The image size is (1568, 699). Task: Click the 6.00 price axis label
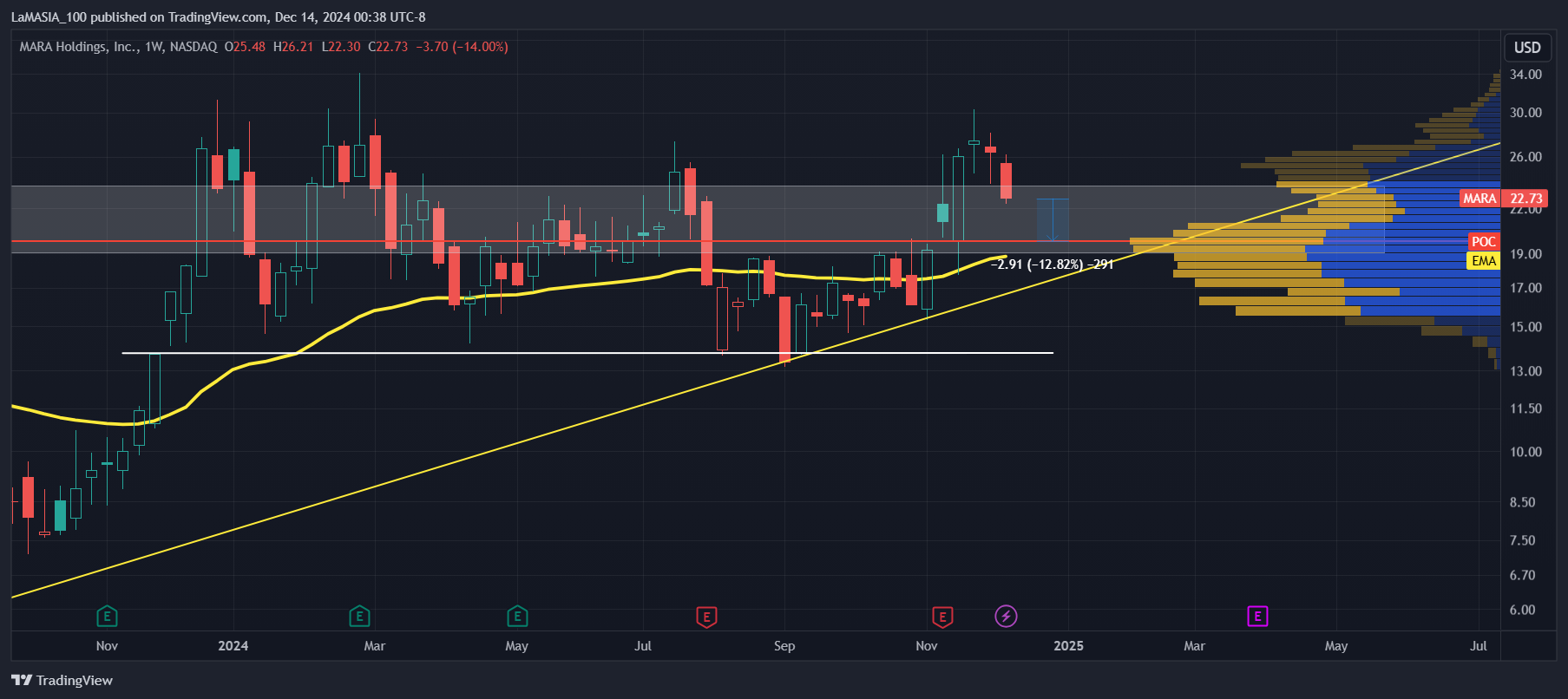click(x=1522, y=610)
